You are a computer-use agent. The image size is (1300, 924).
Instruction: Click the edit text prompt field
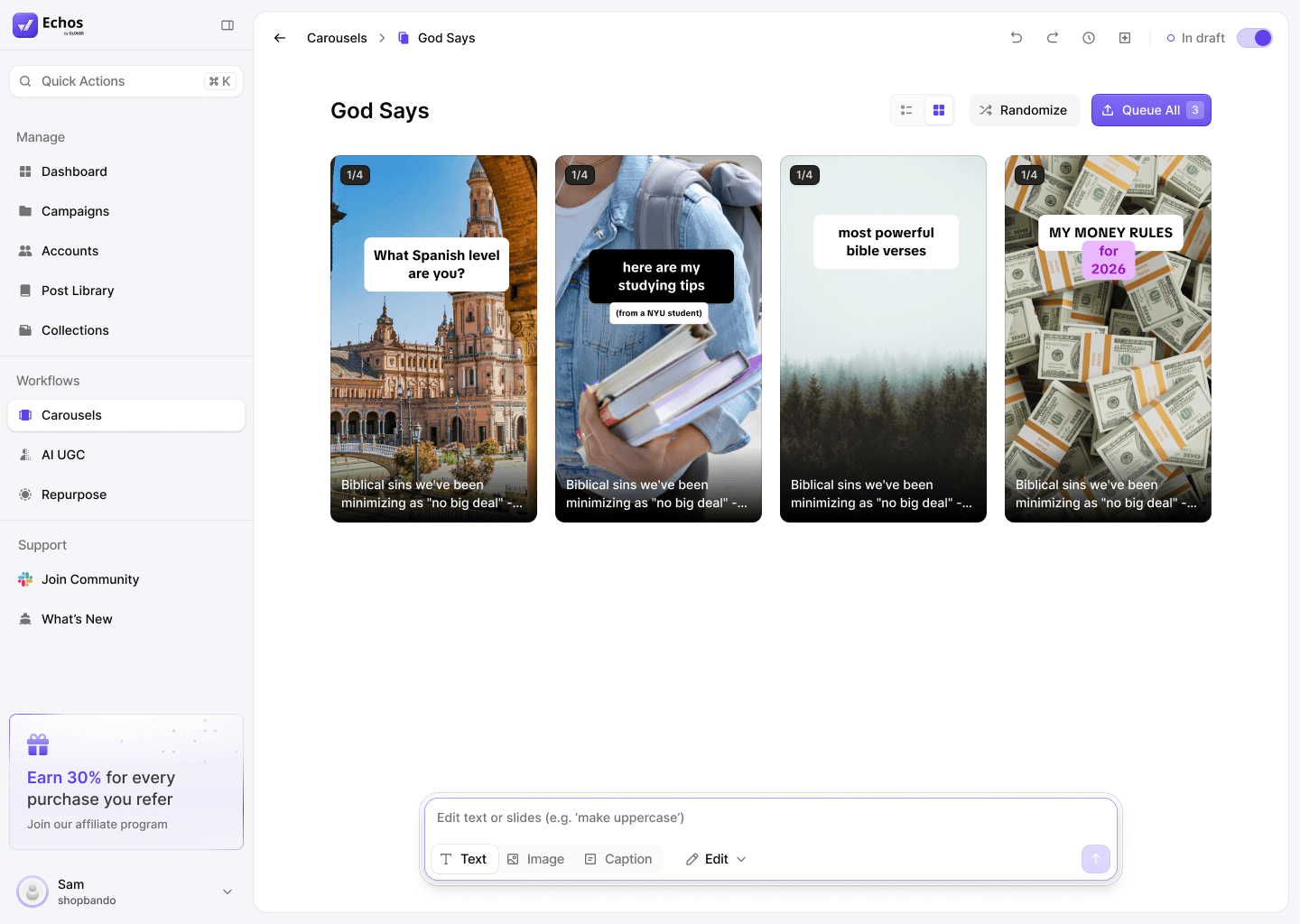coord(770,818)
